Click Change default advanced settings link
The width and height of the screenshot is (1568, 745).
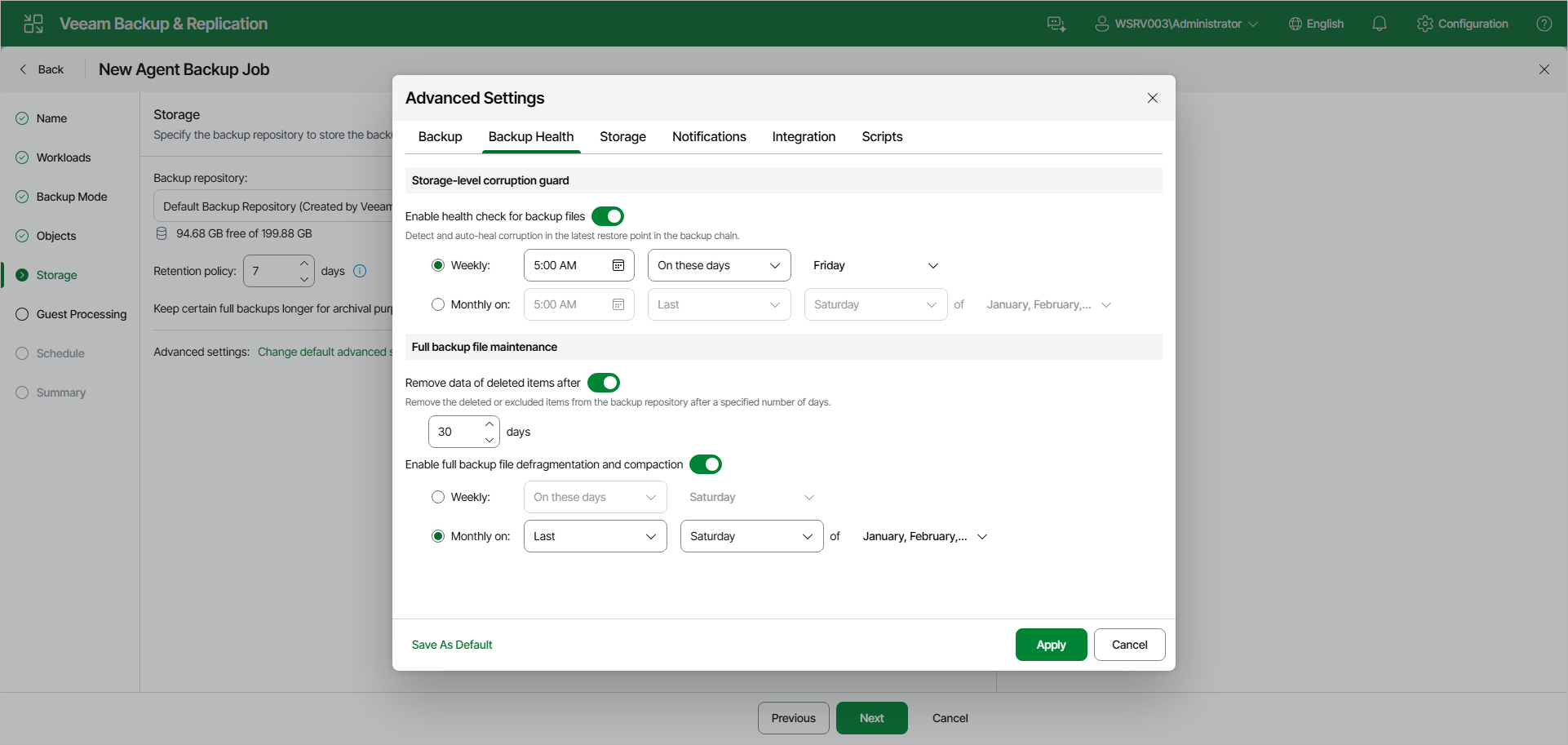click(325, 352)
